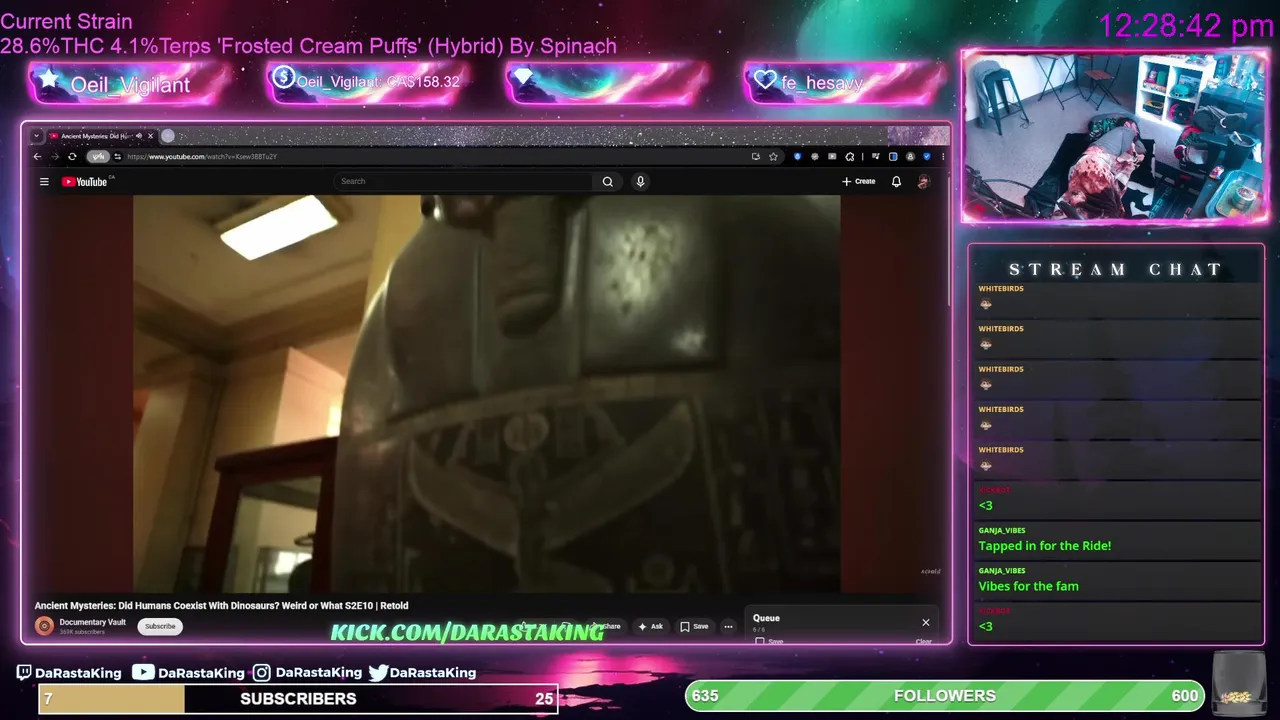This screenshot has height=720, width=1280.
Task: Open the browser three-dot menu
Action: coord(943,156)
